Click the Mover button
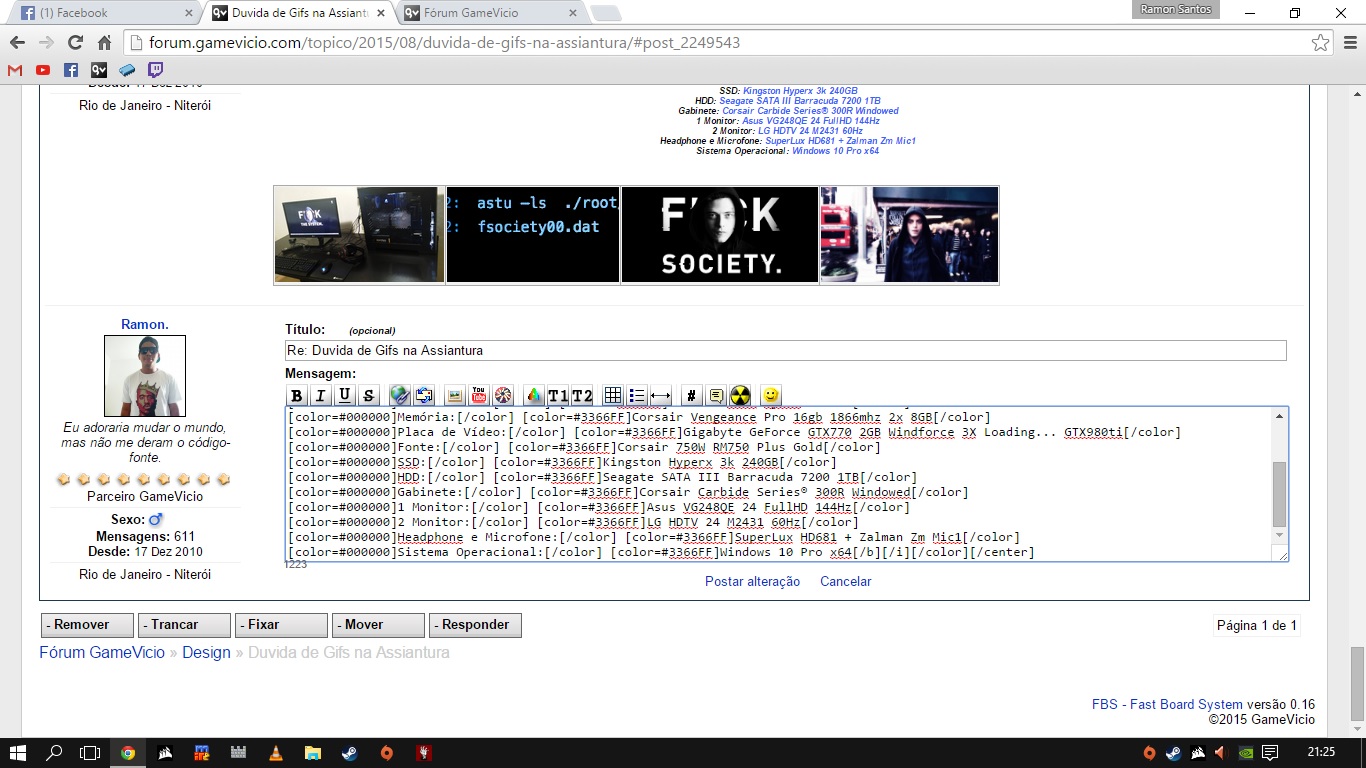The image size is (1366, 768). pyautogui.click(x=378, y=625)
